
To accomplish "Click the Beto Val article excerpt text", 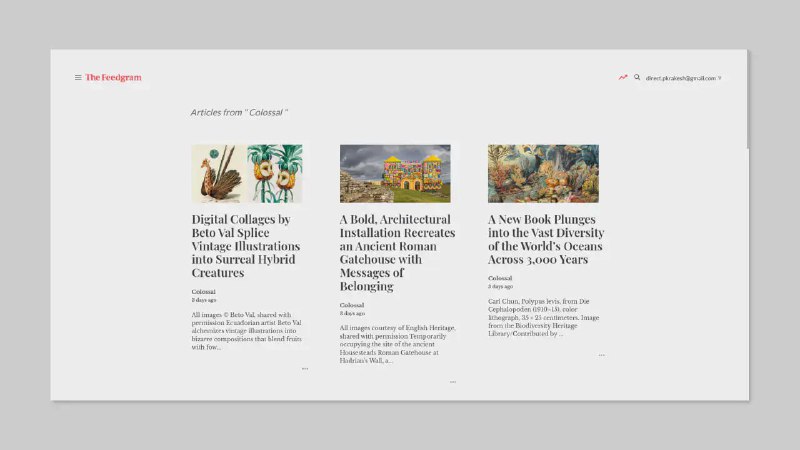I will point(246,332).
